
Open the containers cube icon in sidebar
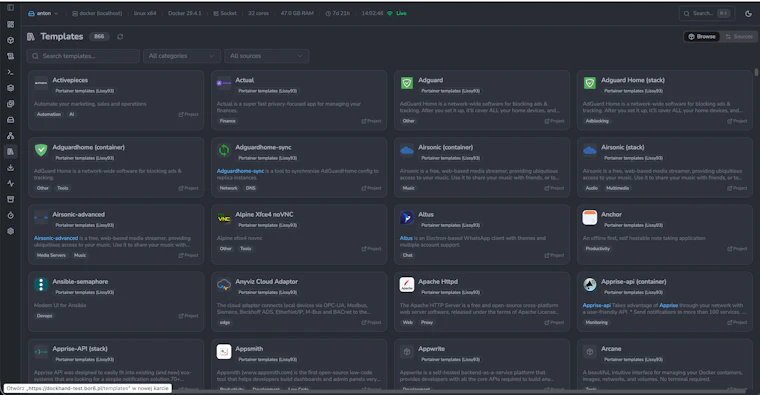click(10, 40)
